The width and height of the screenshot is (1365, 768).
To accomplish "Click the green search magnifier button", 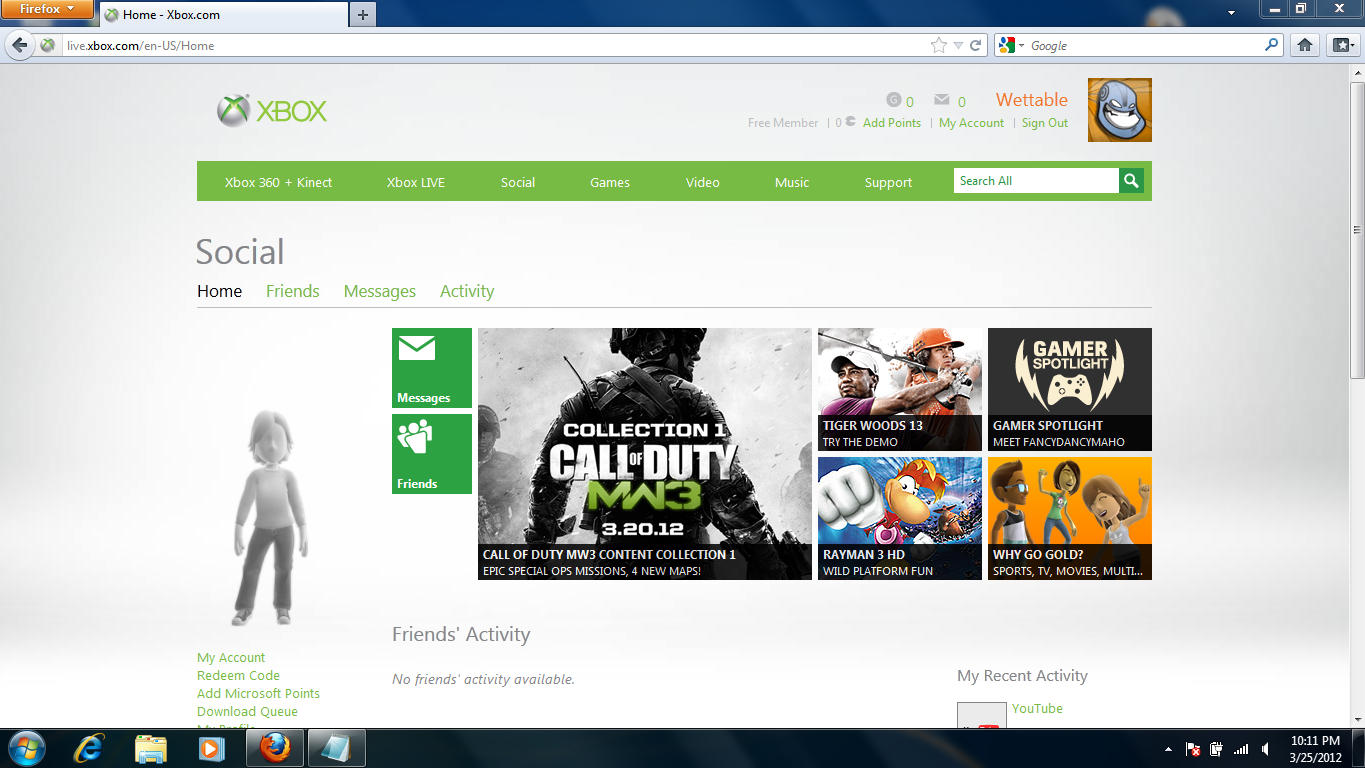I will [1131, 181].
